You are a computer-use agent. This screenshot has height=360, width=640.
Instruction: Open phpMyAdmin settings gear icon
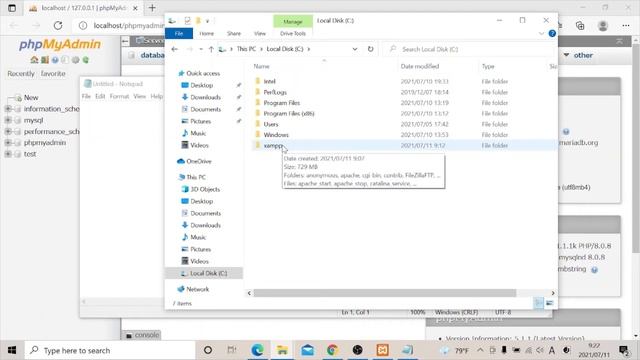click(x=76, y=60)
